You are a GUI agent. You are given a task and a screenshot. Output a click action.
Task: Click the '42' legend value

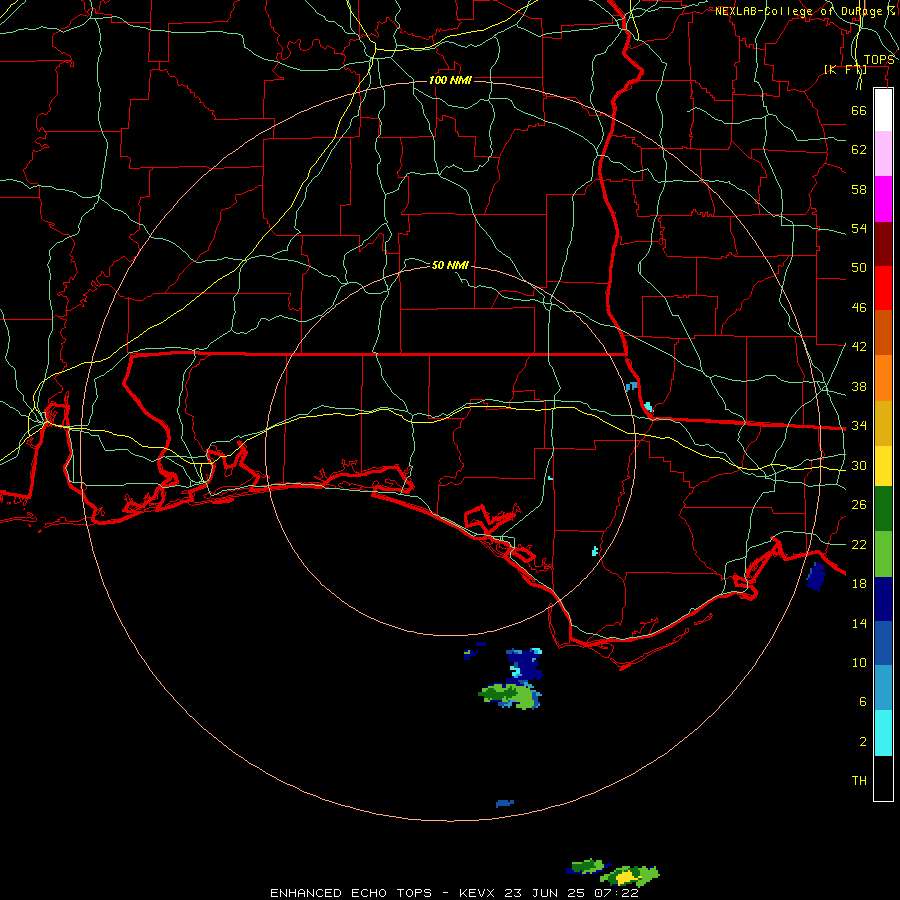859,347
